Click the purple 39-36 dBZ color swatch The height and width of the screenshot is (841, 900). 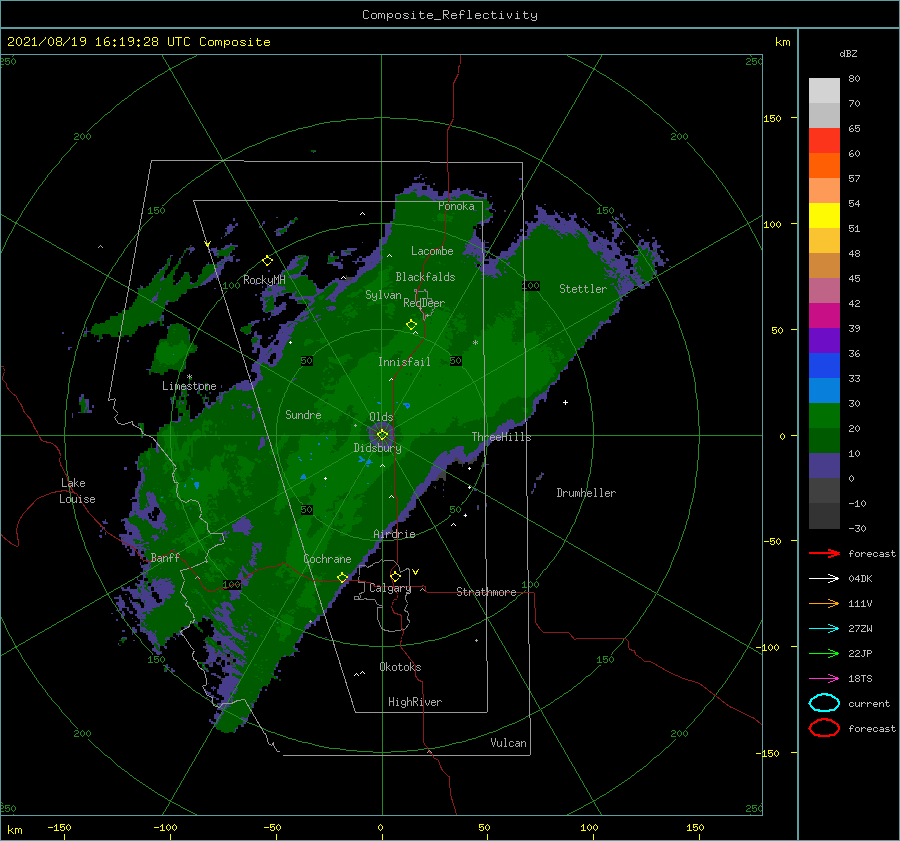click(824, 341)
